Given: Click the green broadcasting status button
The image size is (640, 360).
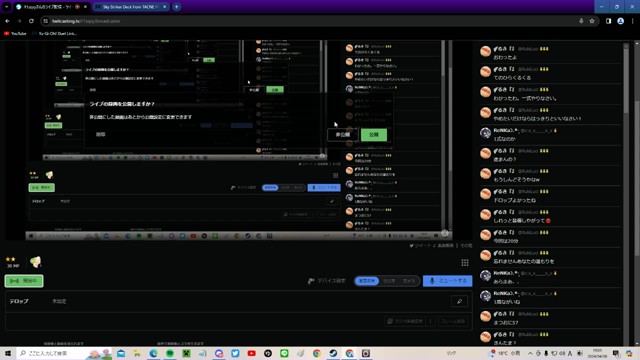Looking at the screenshot, I should (x=24, y=281).
